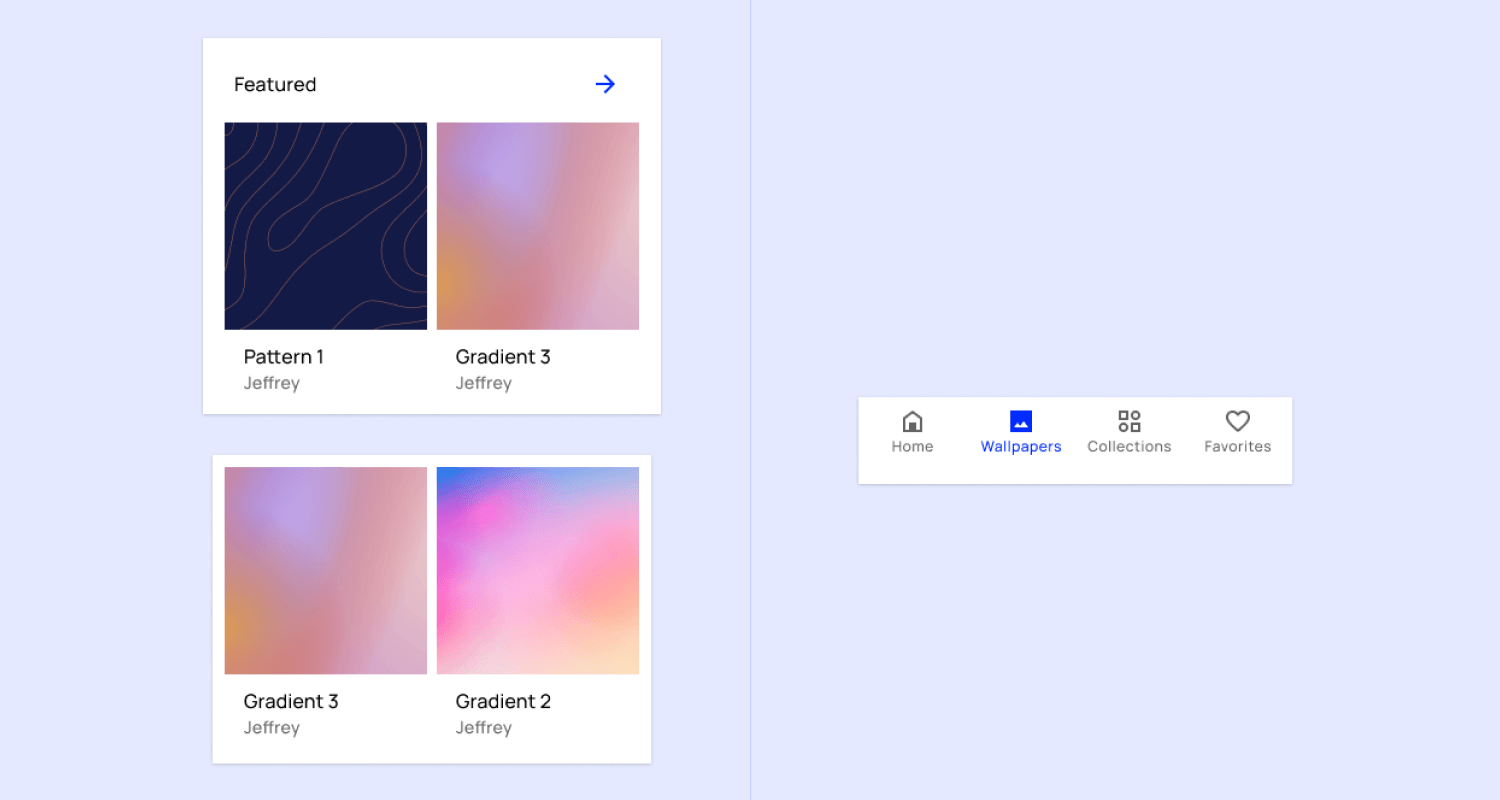Go to the Favorites tab label
The width and height of the screenshot is (1500, 800).
click(1238, 447)
